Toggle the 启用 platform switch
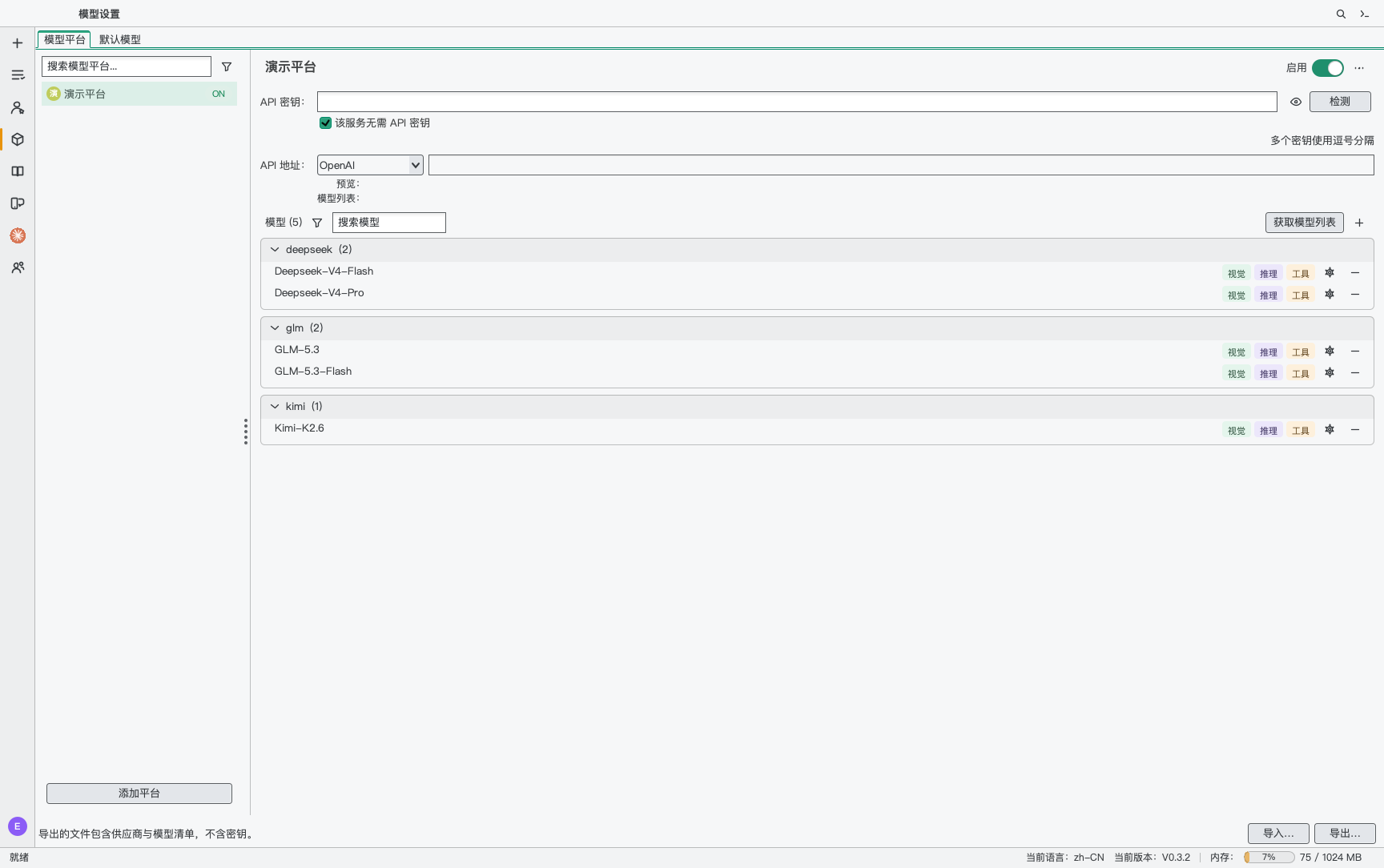The image size is (1384, 868). click(x=1328, y=68)
